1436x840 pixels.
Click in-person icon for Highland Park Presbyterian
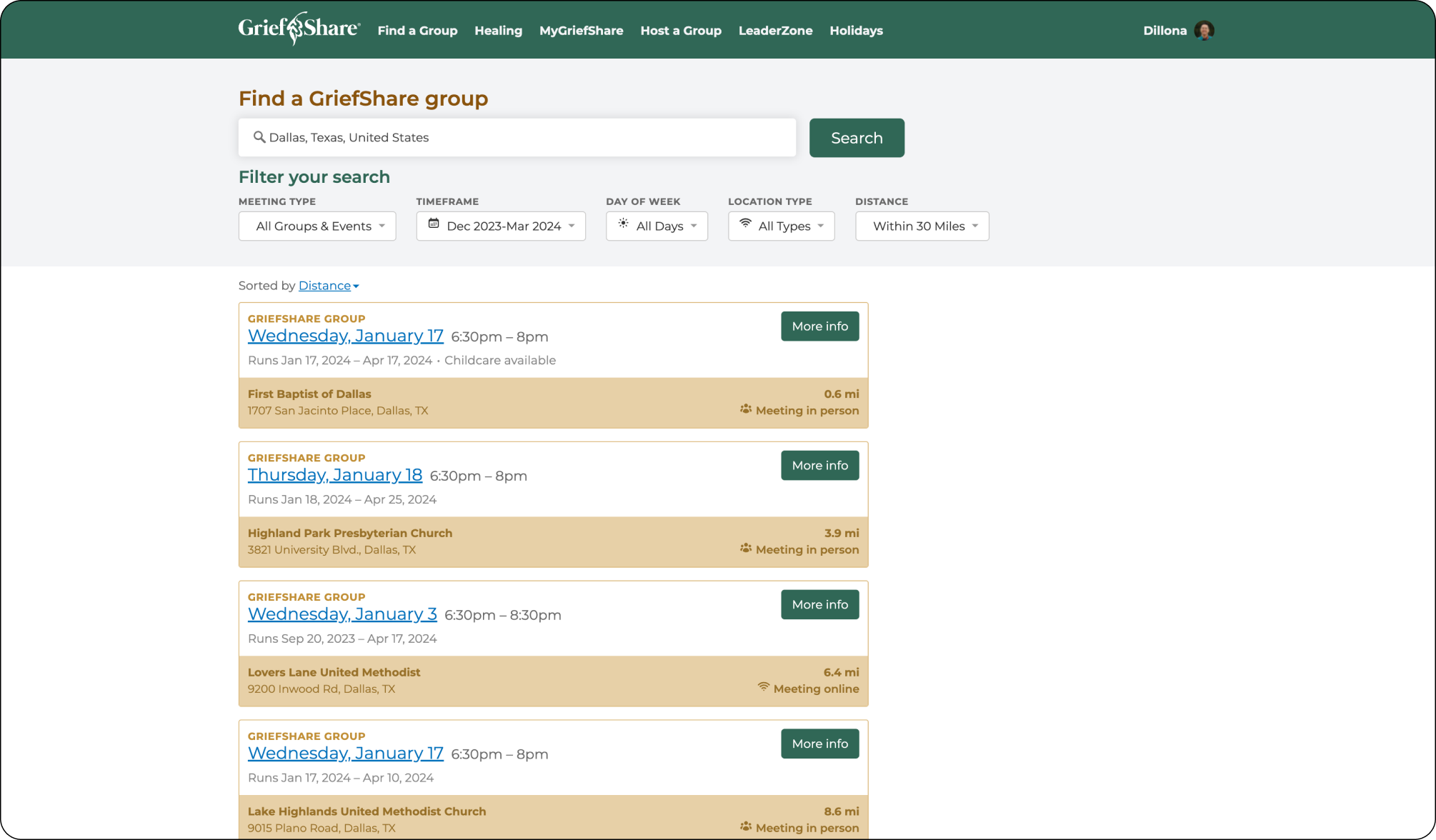[x=746, y=549]
